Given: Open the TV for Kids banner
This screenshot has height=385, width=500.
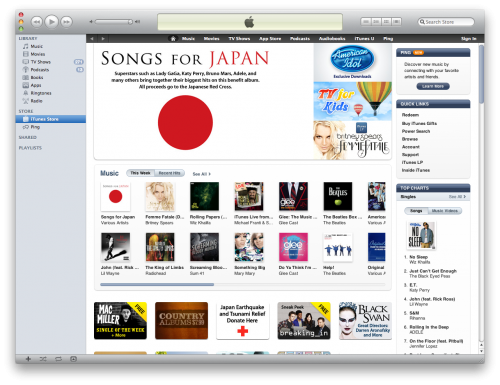Looking at the screenshot, I should [352, 101].
